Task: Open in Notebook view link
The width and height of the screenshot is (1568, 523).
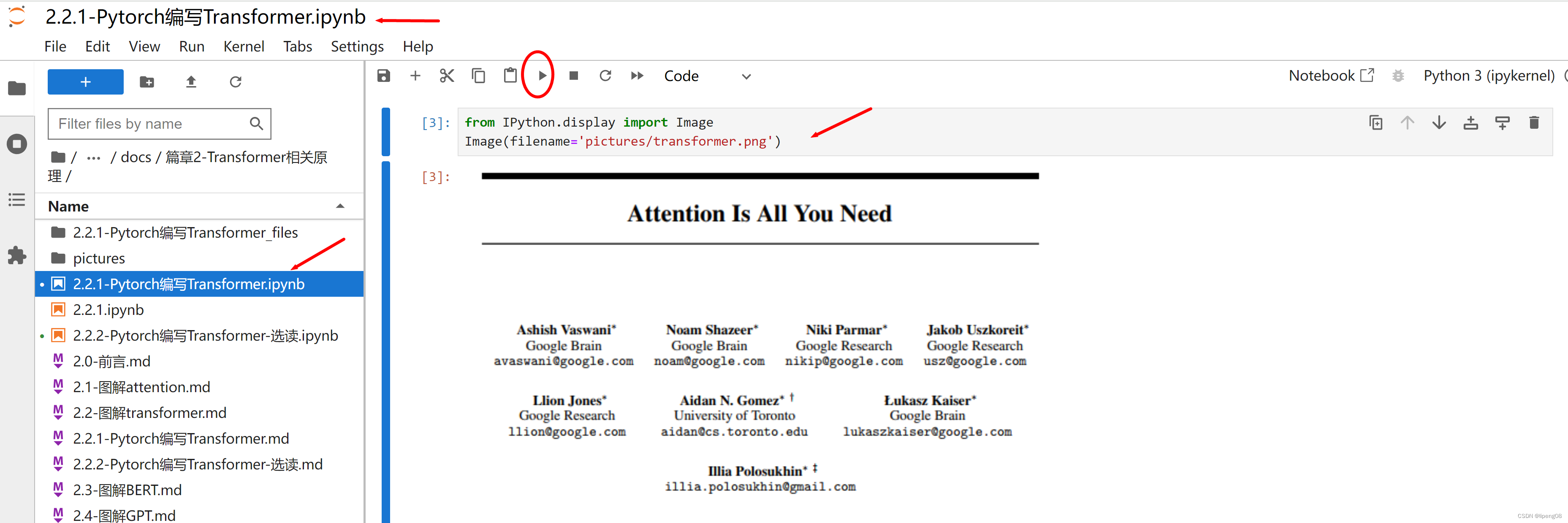Action: pyautogui.click(x=1331, y=76)
